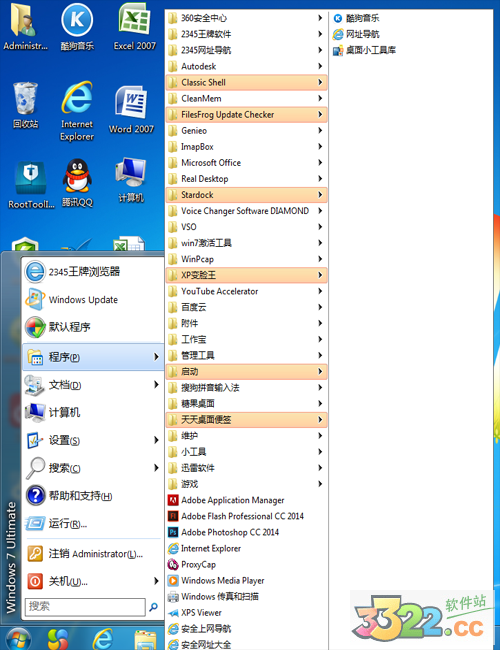Open XPS Viewer in the programs list
Viewport: 500px width, 650px height.
[x=247, y=613]
